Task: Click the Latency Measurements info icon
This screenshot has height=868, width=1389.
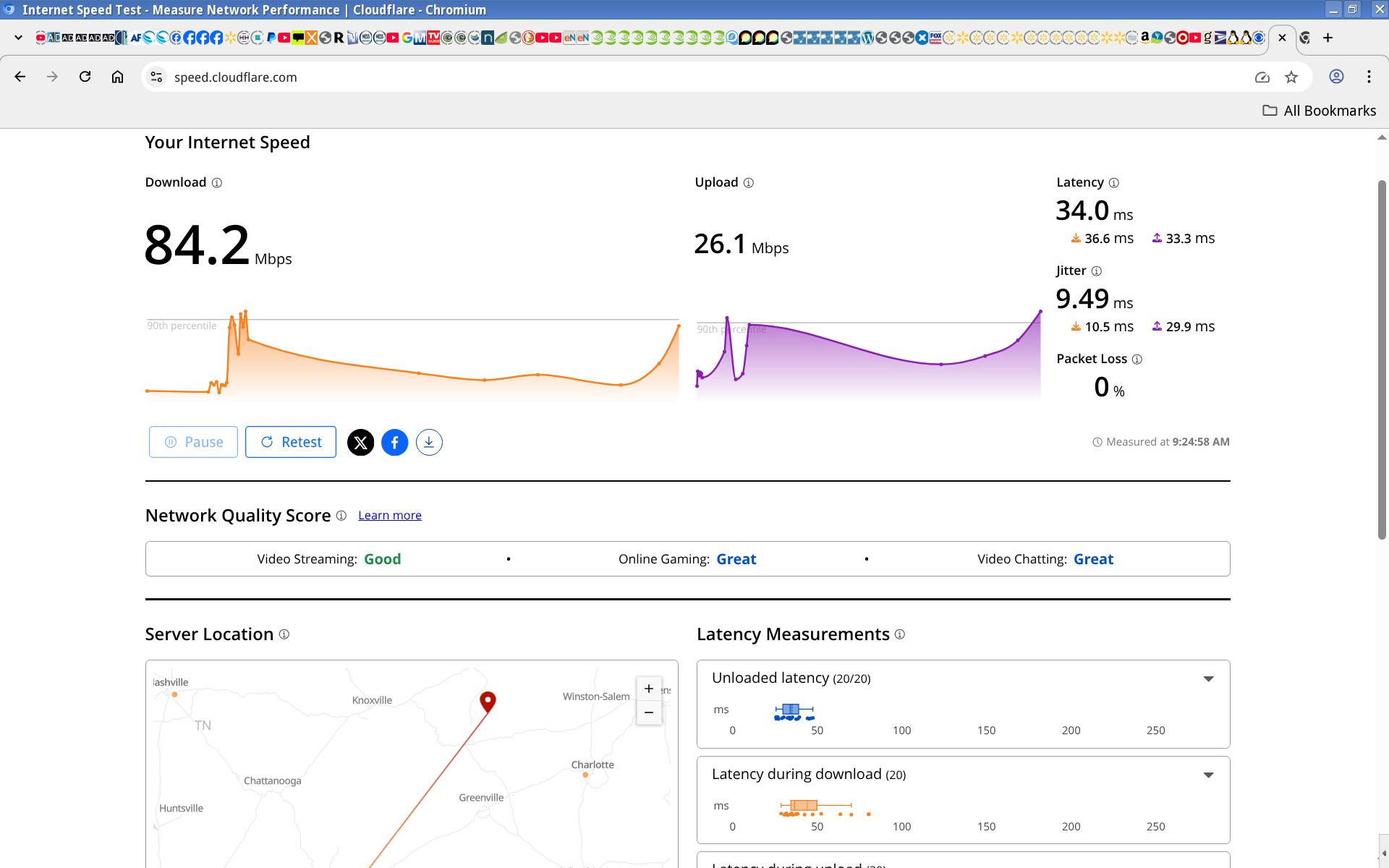Action: (900, 634)
